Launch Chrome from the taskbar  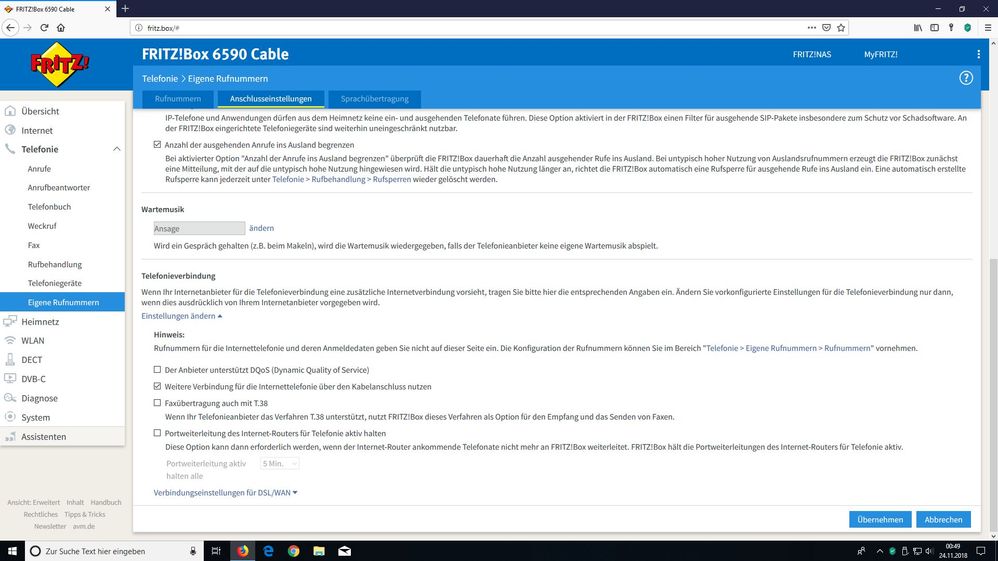pyautogui.click(x=293, y=551)
